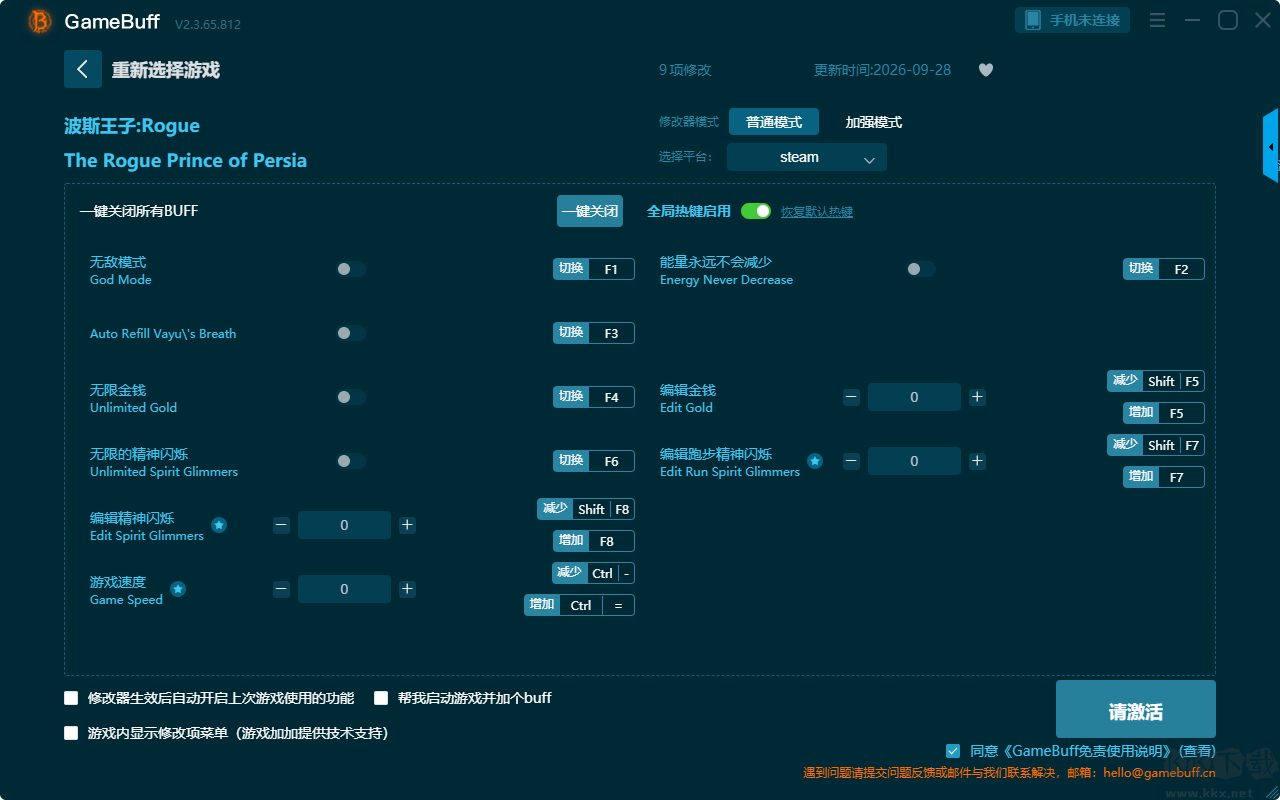Toggle God Mode switch
This screenshot has width=1280, height=800.
pyautogui.click(x=351, y=269)
